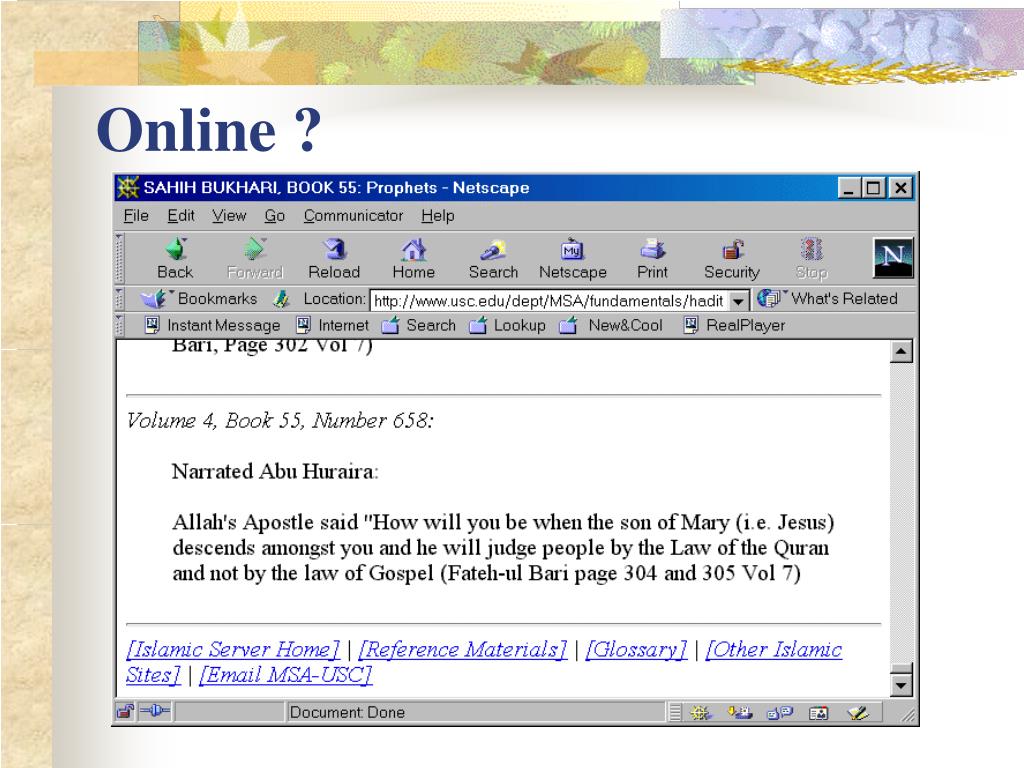Click the scrollbar down arrow
The height and width of the screenshot is (768, 1024).
[x=901, y=685]
